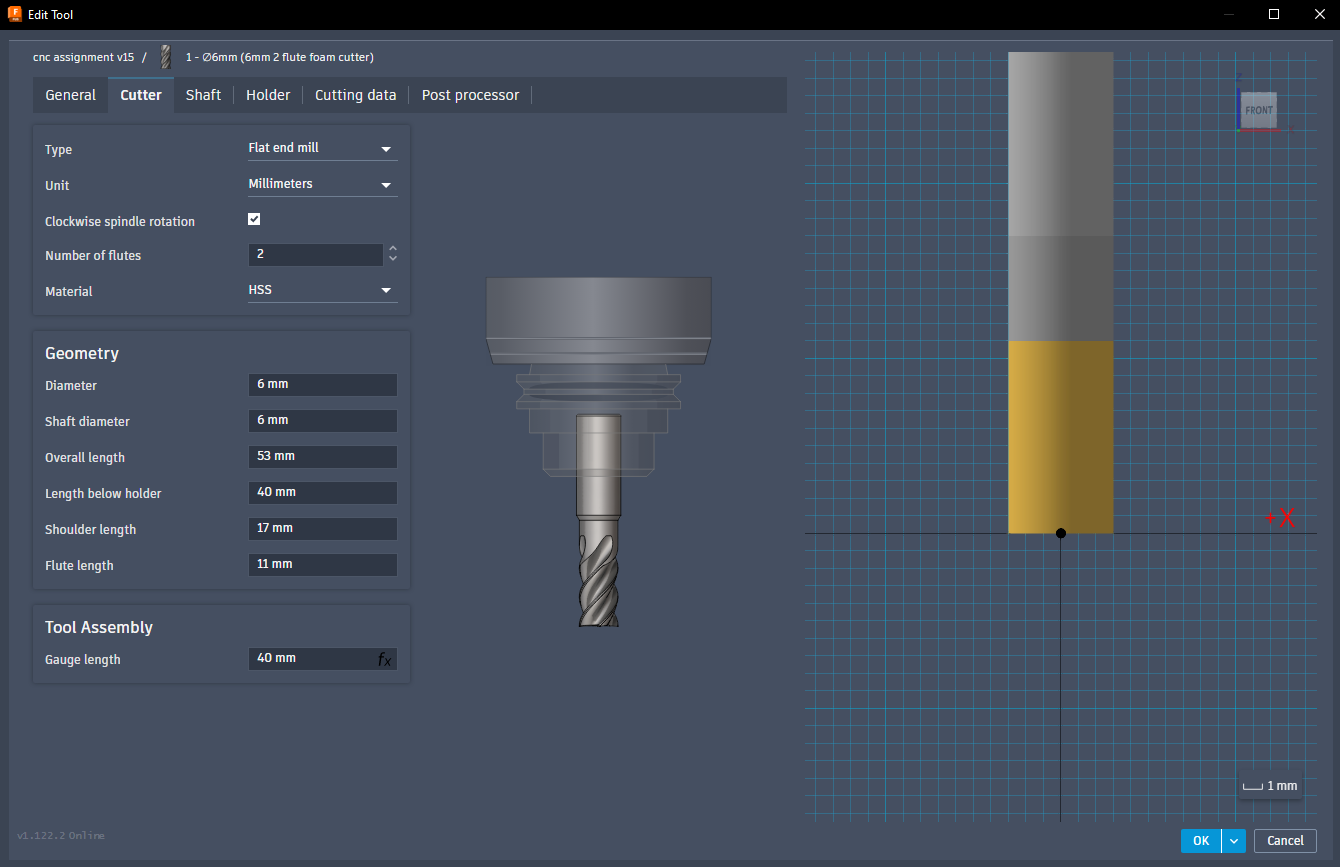Screen dimensions: 1340x867
Task: Decrease the Number of flutes with the down arrow
Action: 393,260
